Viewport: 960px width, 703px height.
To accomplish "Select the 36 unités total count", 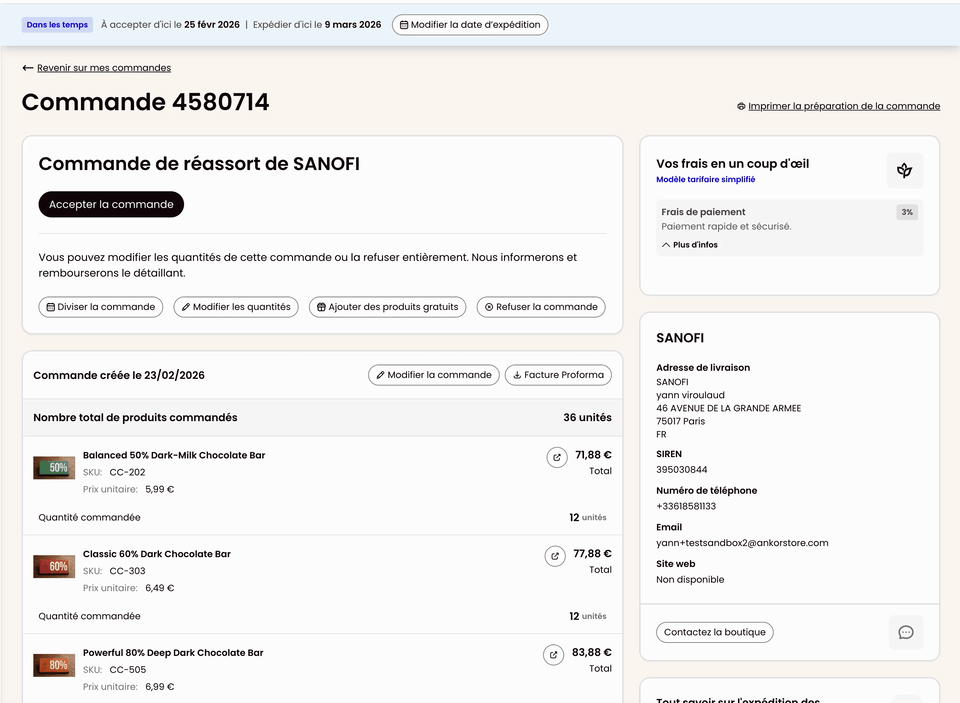I will [x=587, y=418].
